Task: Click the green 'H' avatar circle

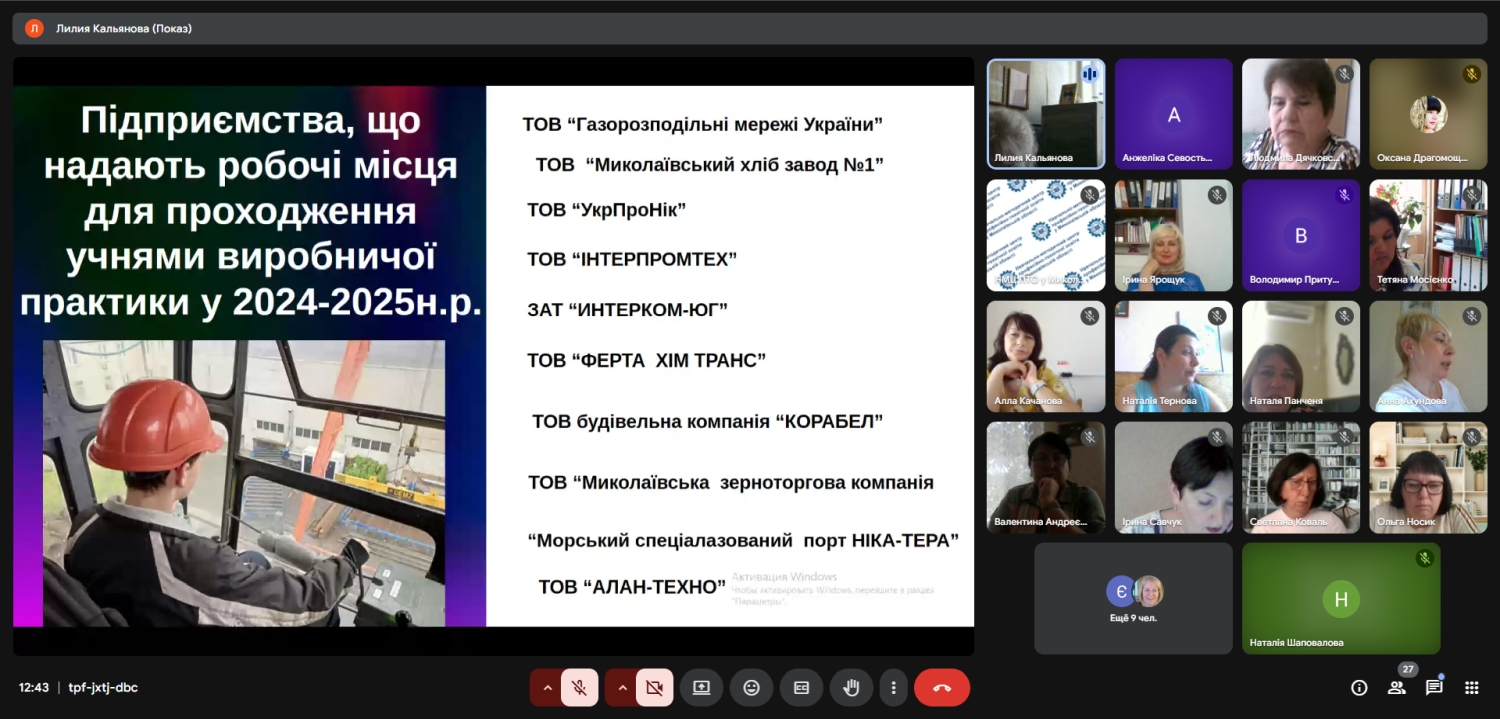Action: [1341, 599]
